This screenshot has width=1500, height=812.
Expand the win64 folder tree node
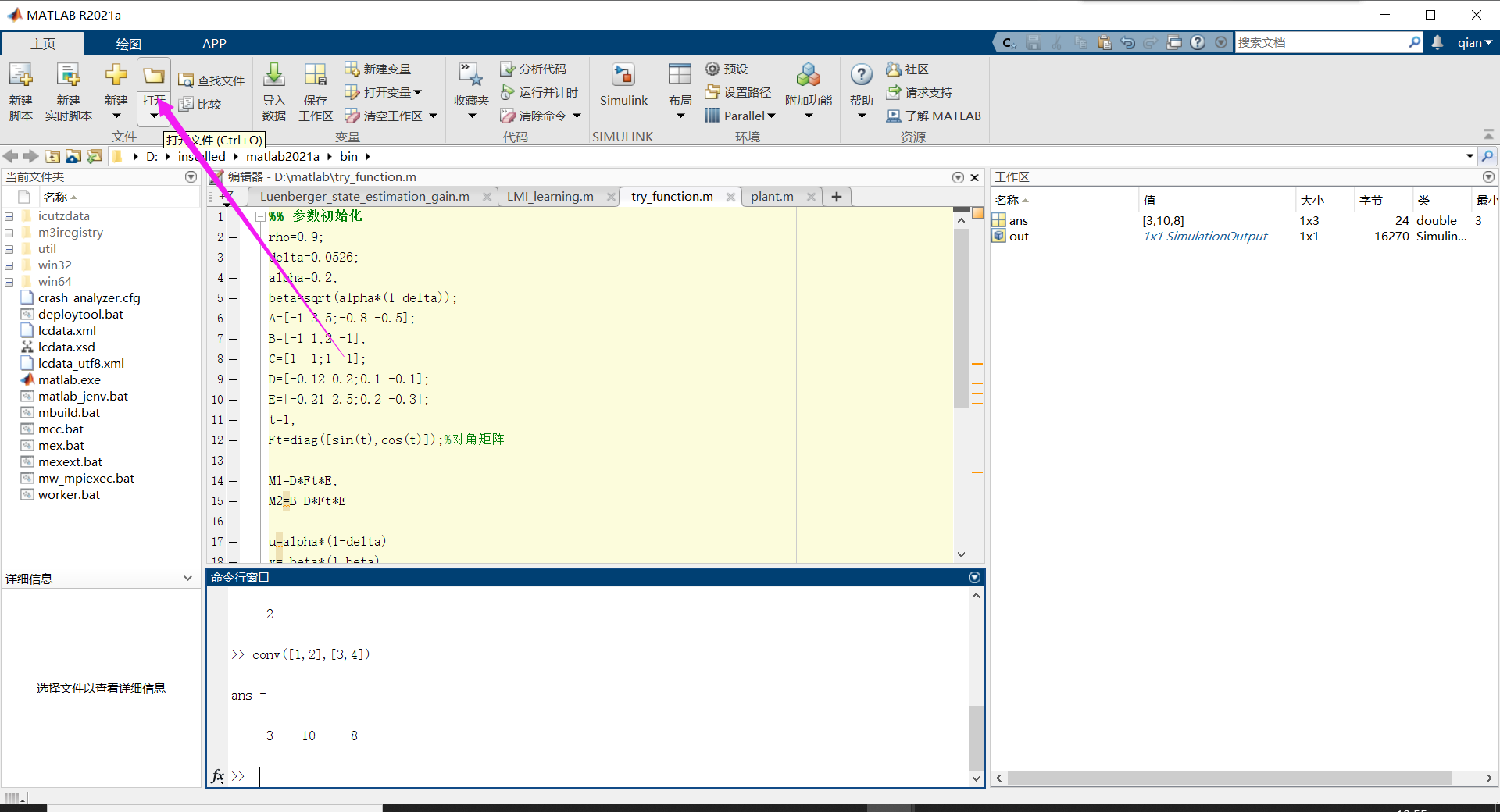[x=9, y=282]
